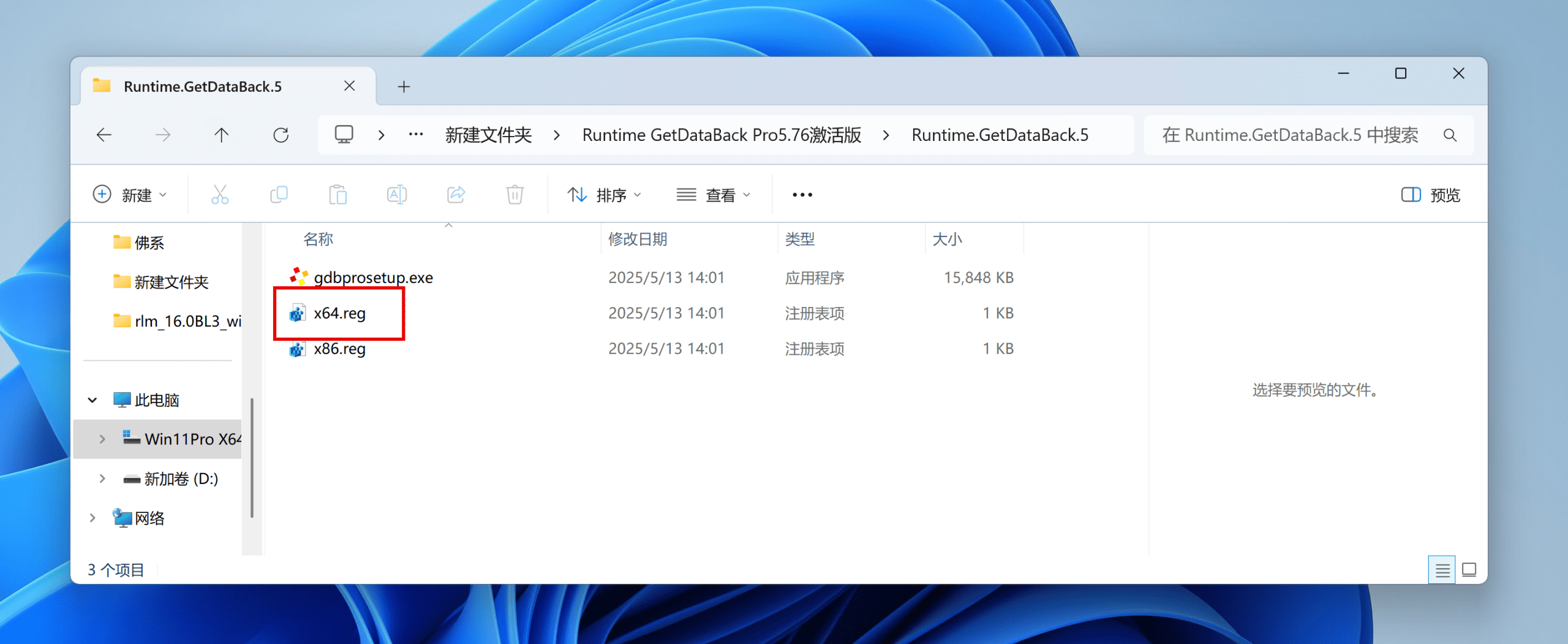Toggle the 预览 preview pane
Image resolution: width=1568 pixels, height=644 pixels.
coord(1431,195)
